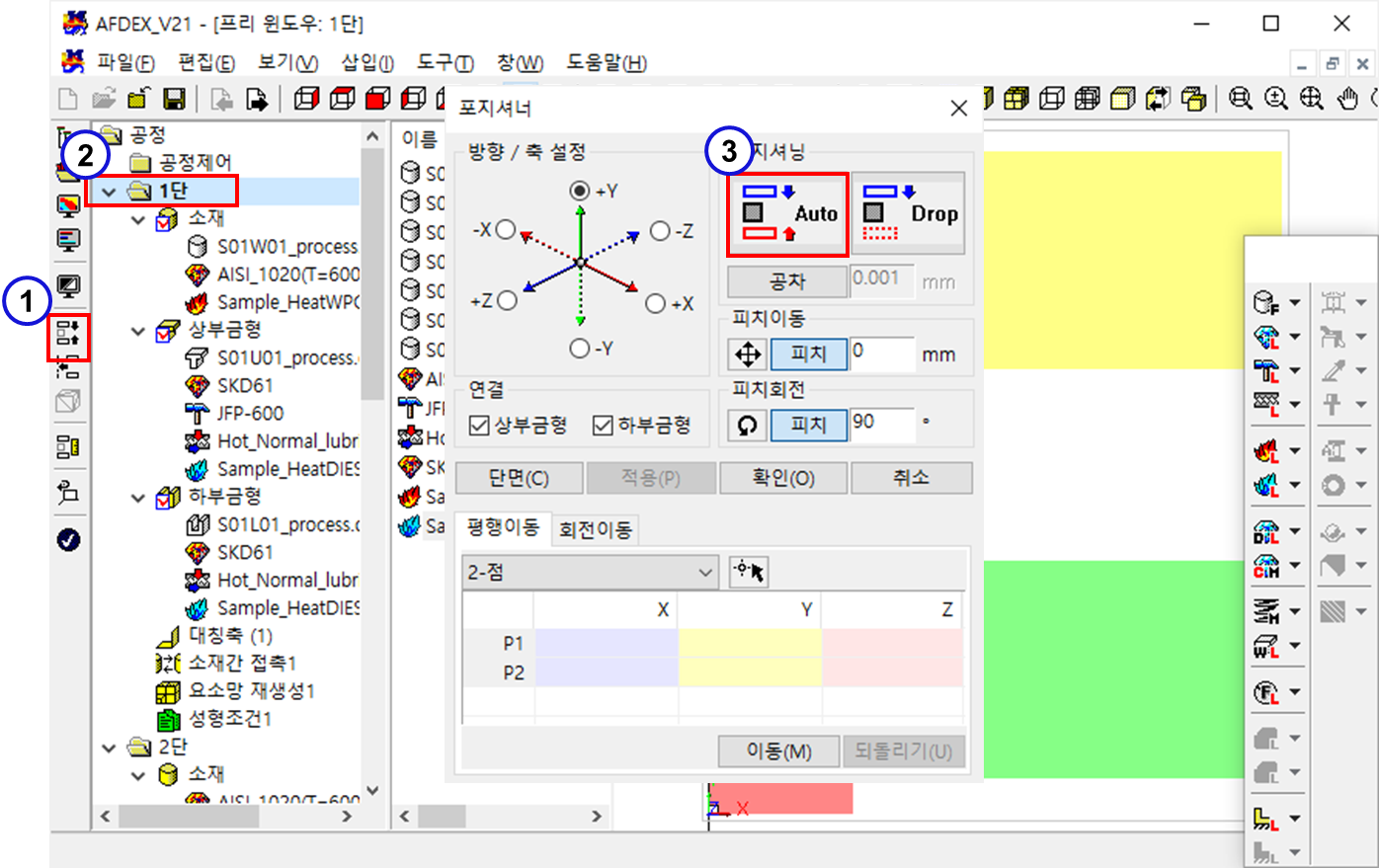Click the pitch rotation angle input field
Image resolution: width=1379 pixels, height=868 pixels.
881,424
